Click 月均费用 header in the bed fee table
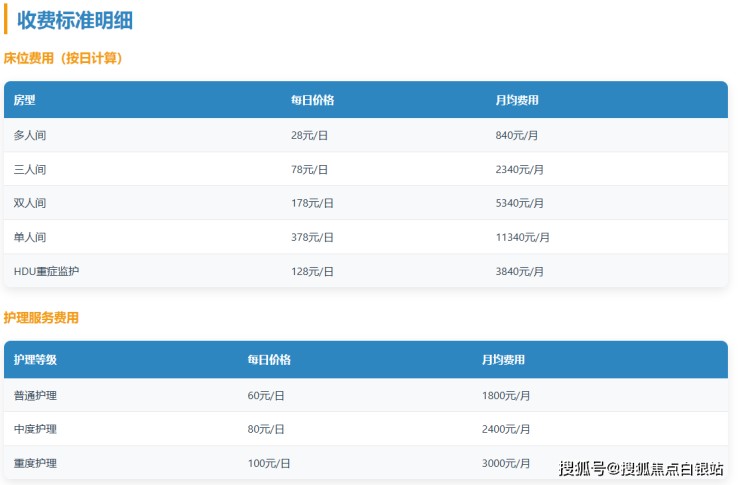Screen dimensions: 740x485 pos(517,100)
